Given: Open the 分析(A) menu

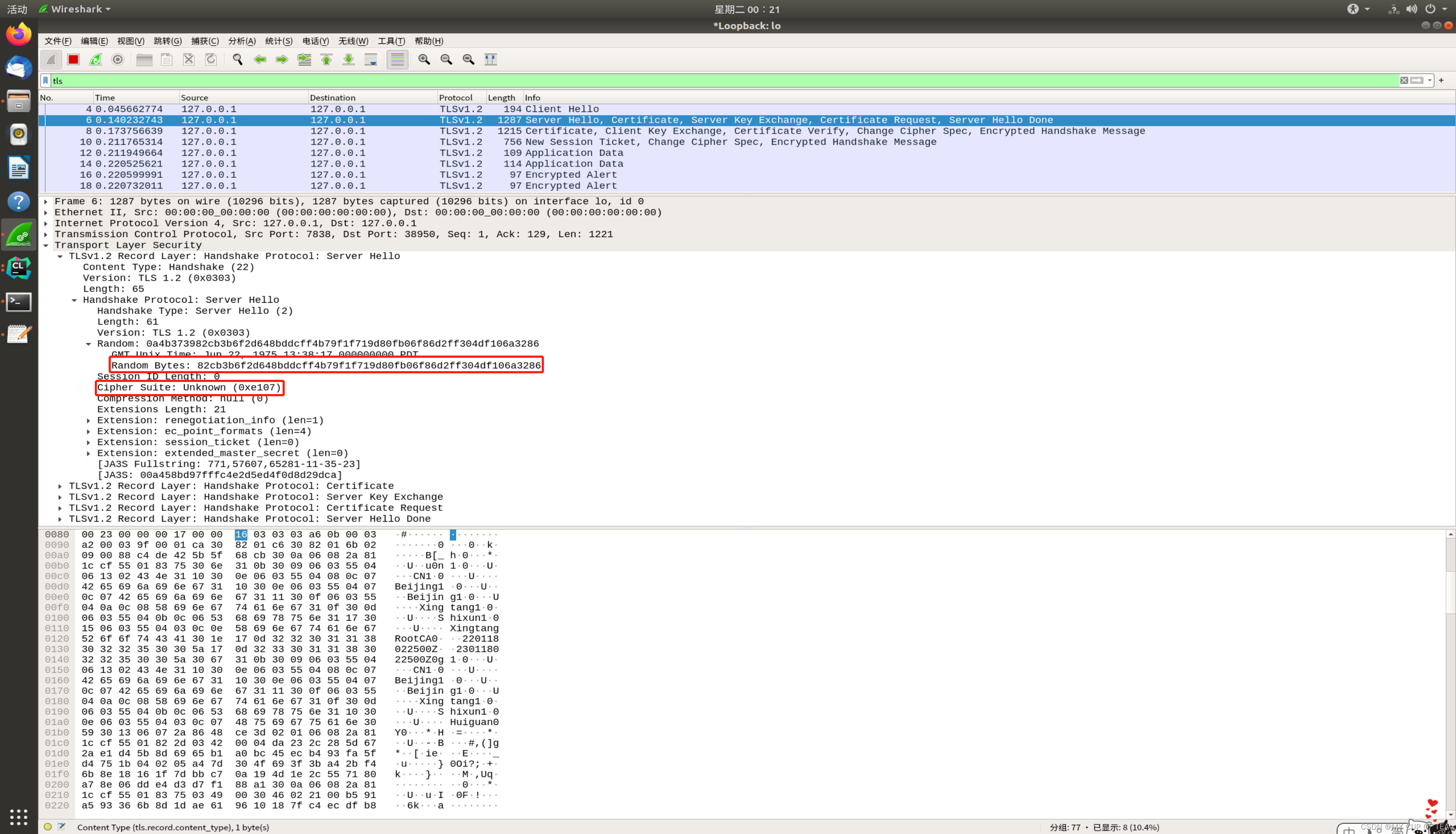Looking at the screenshot, I should click(x=242, y=41).
